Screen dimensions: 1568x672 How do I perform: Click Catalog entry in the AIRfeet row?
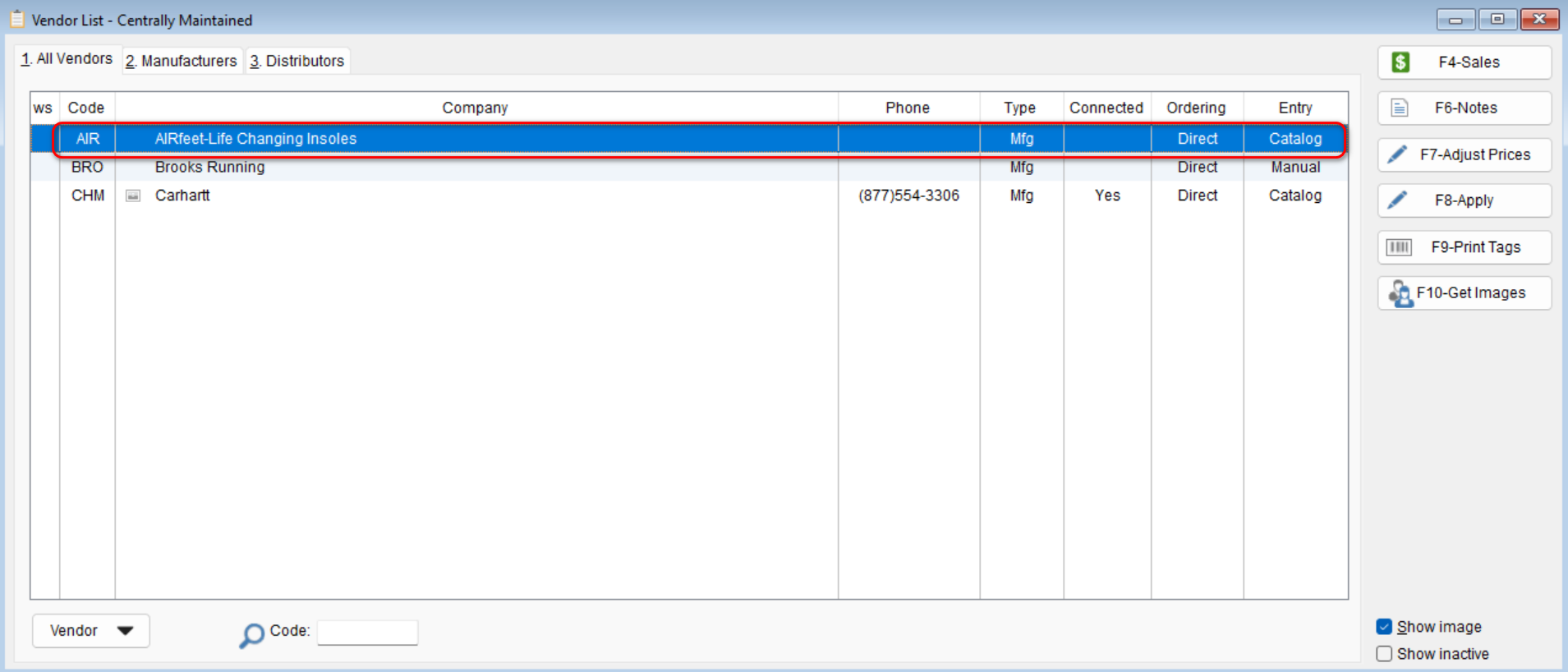(x=1295, y=139)
